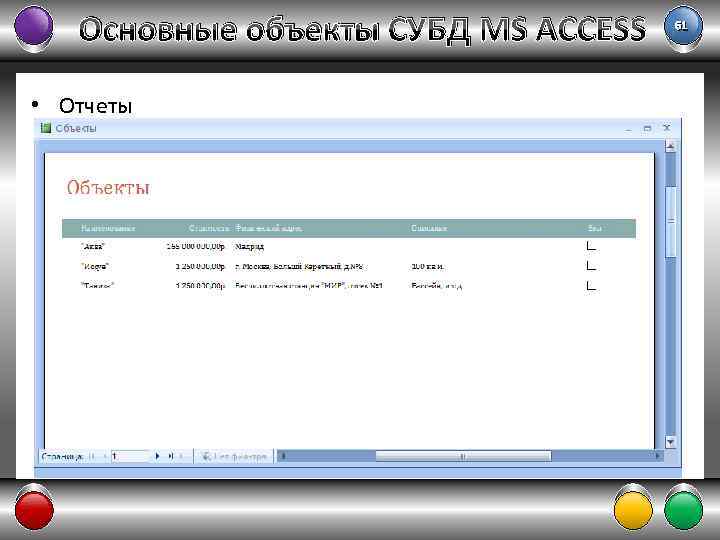Click the '300 кв.м.' description cell
This screenshot has width=720, height=540.
click(x=428, y=266)
